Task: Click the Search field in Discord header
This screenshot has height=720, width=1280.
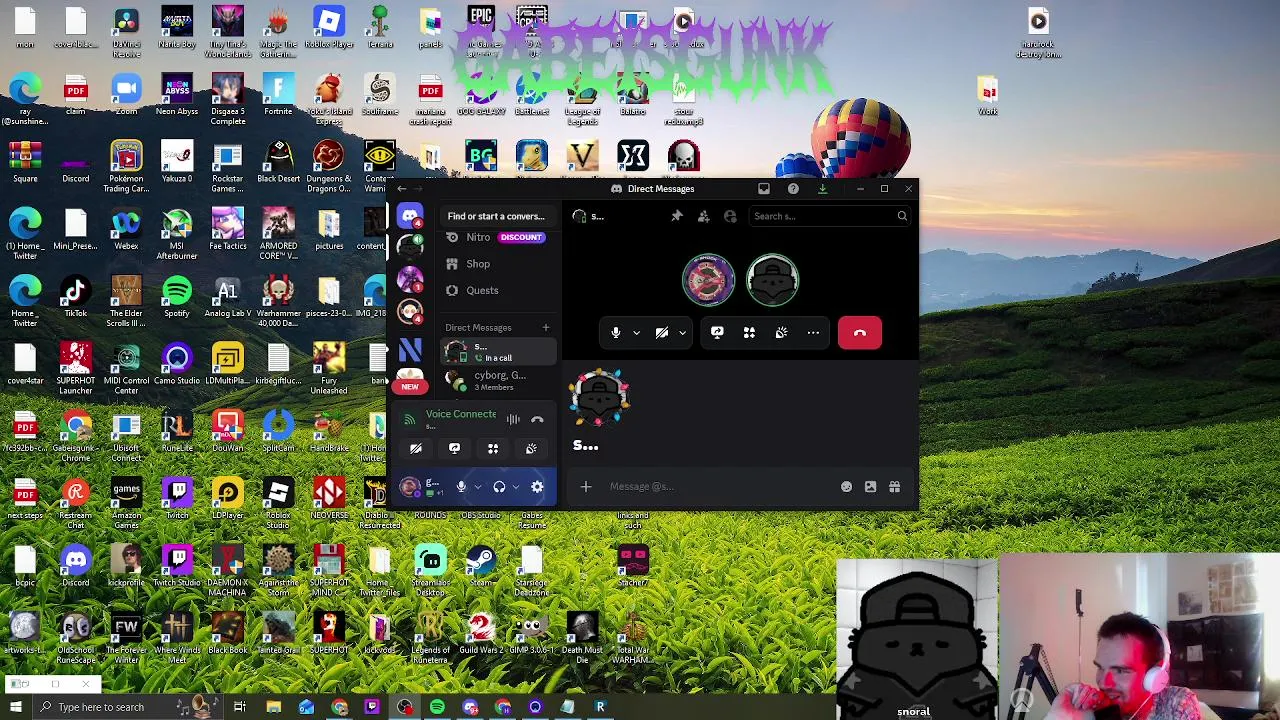Action: [830, 216]
